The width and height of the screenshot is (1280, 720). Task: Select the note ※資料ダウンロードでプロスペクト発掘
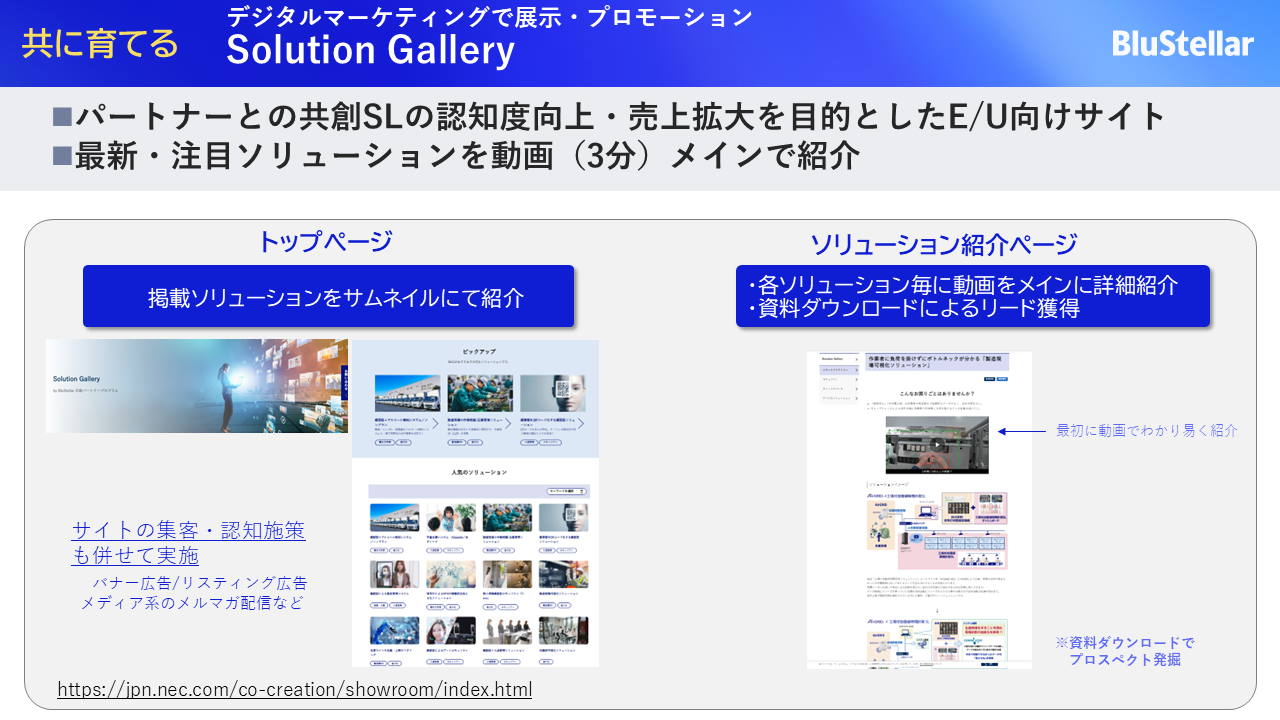[1125, 651]
